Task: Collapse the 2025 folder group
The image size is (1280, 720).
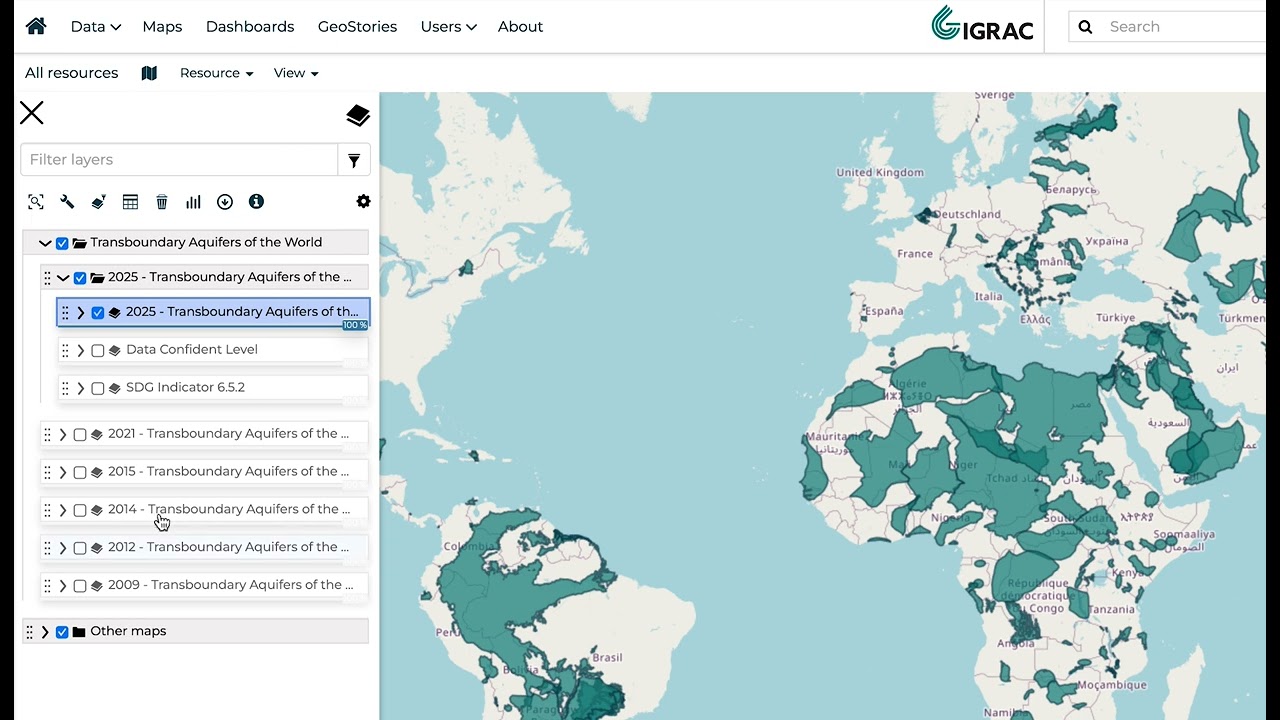Action: 63,278
